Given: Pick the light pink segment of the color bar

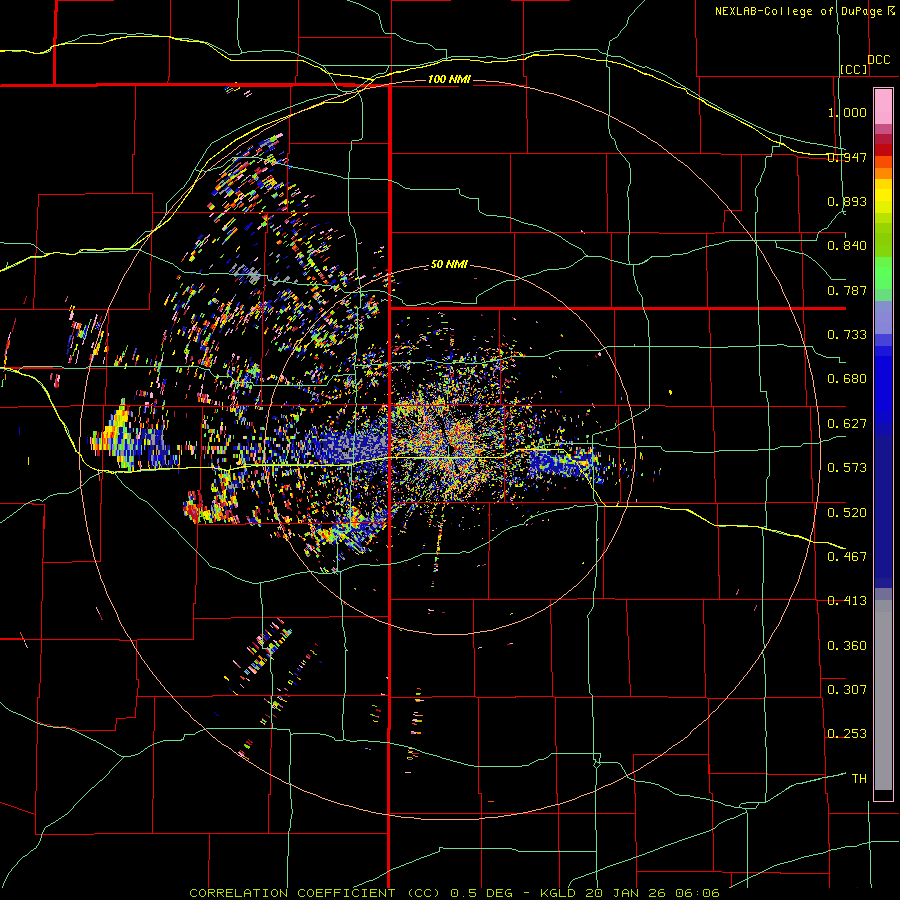Looking at the screenshot, I should 883,106.
